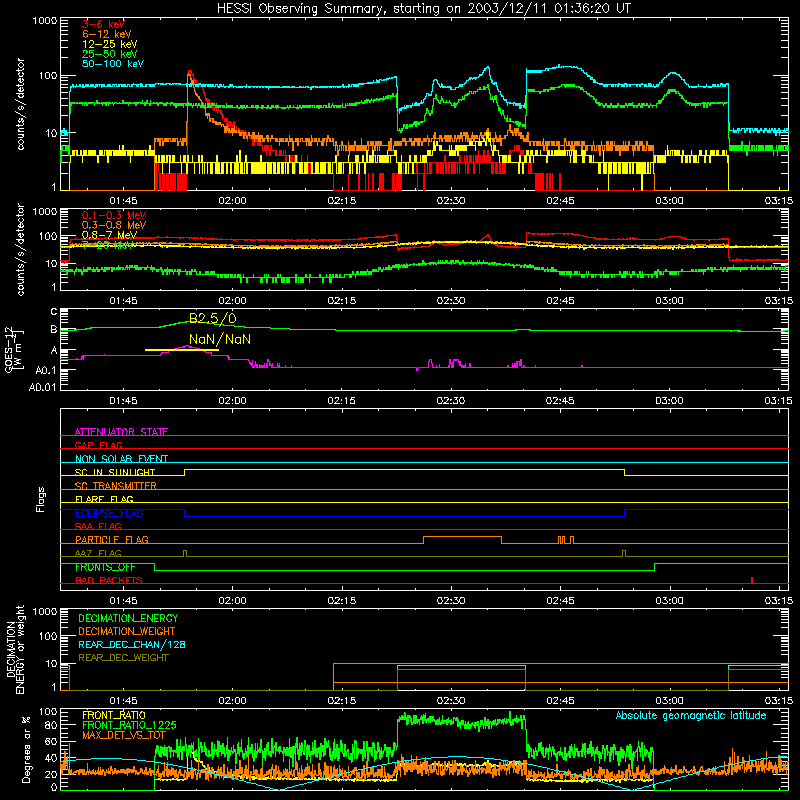
Task: Select the ECLIPSE_FLAG label
Action: click(109, 513)
